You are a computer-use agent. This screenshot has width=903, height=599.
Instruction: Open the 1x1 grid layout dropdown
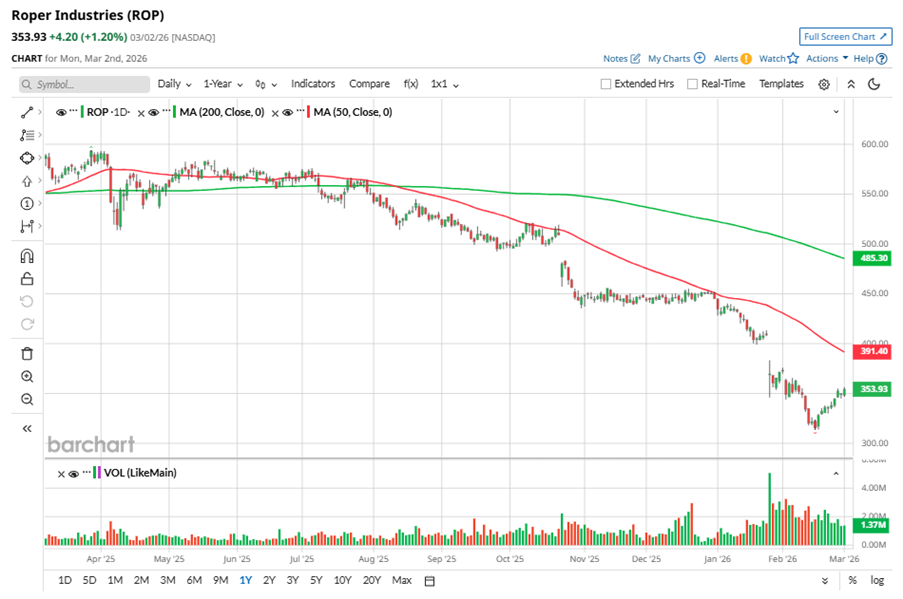coord(445,84)
